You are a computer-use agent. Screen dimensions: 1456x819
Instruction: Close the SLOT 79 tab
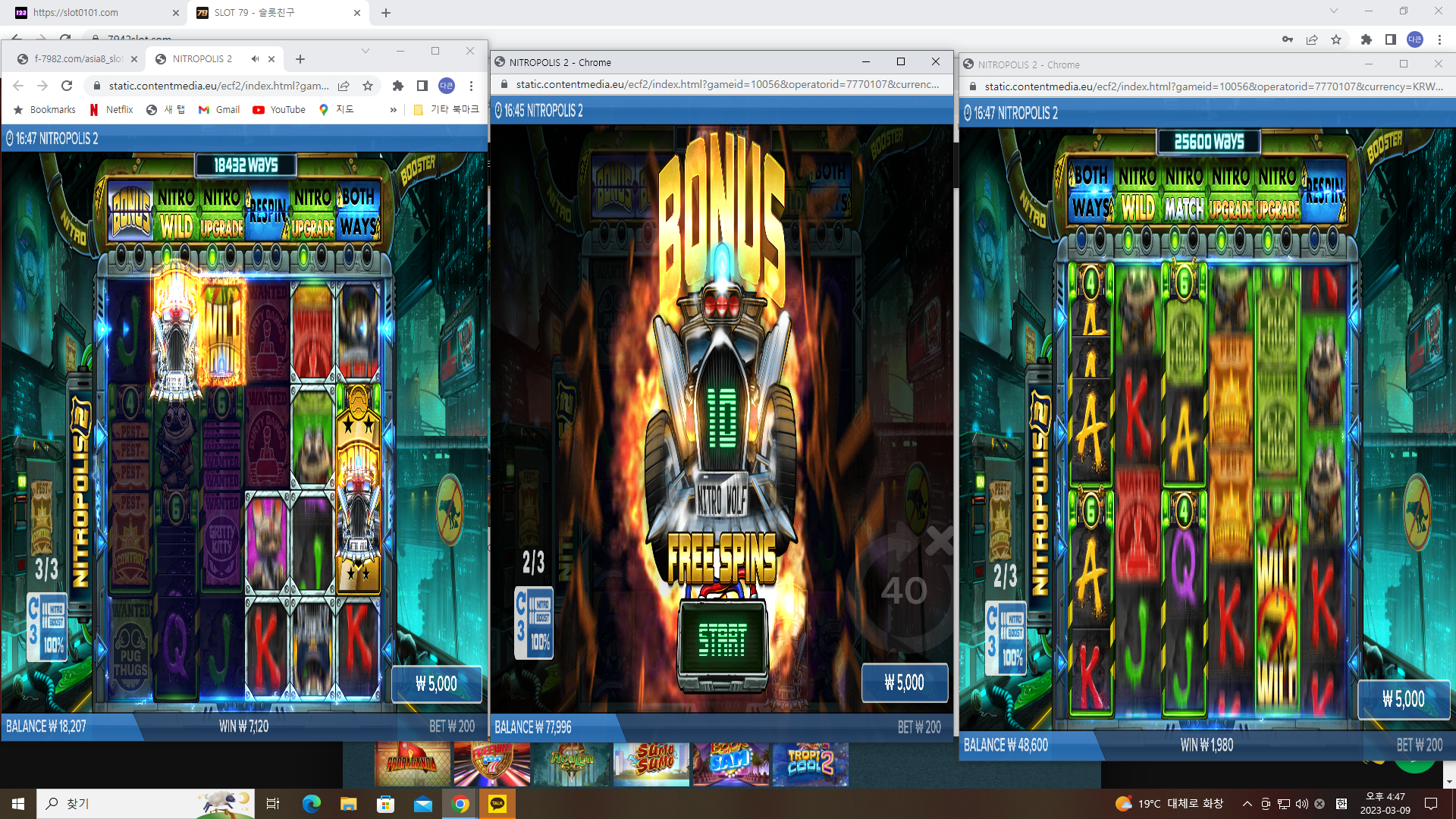(x=357, y=13)
